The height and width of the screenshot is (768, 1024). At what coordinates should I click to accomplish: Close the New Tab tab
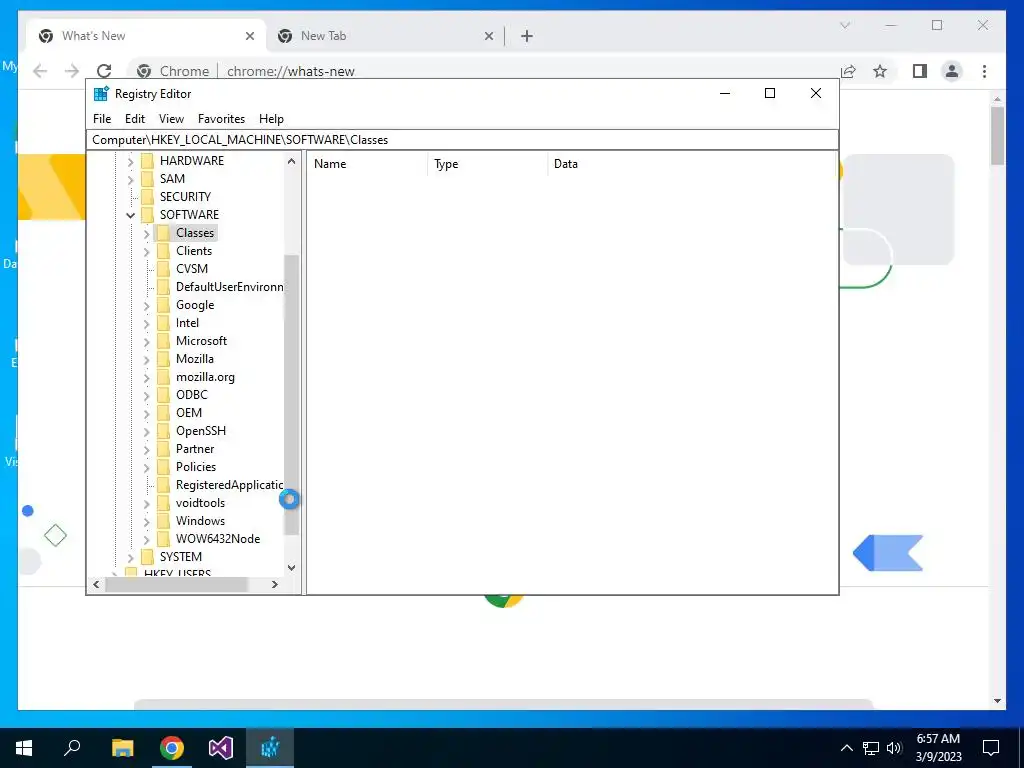coord(488,37)
